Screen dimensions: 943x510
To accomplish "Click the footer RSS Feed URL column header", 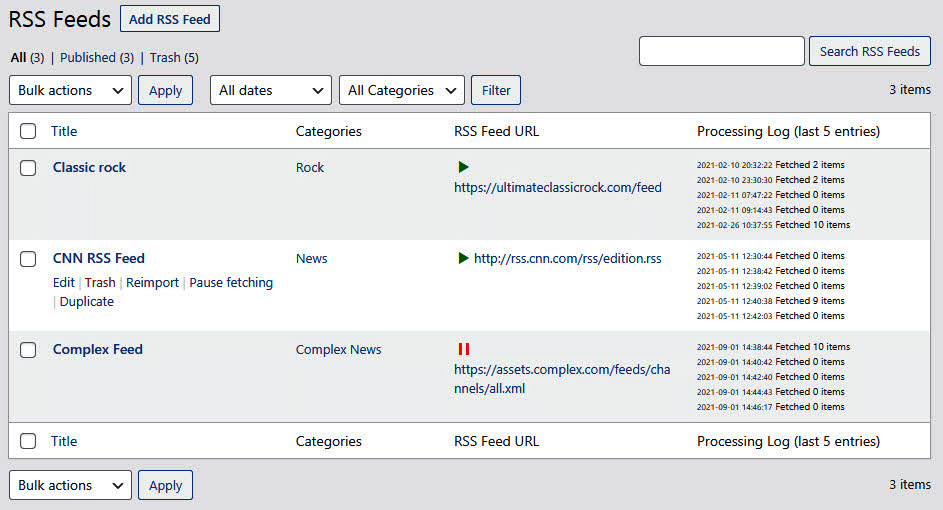I will pos(496,441).
